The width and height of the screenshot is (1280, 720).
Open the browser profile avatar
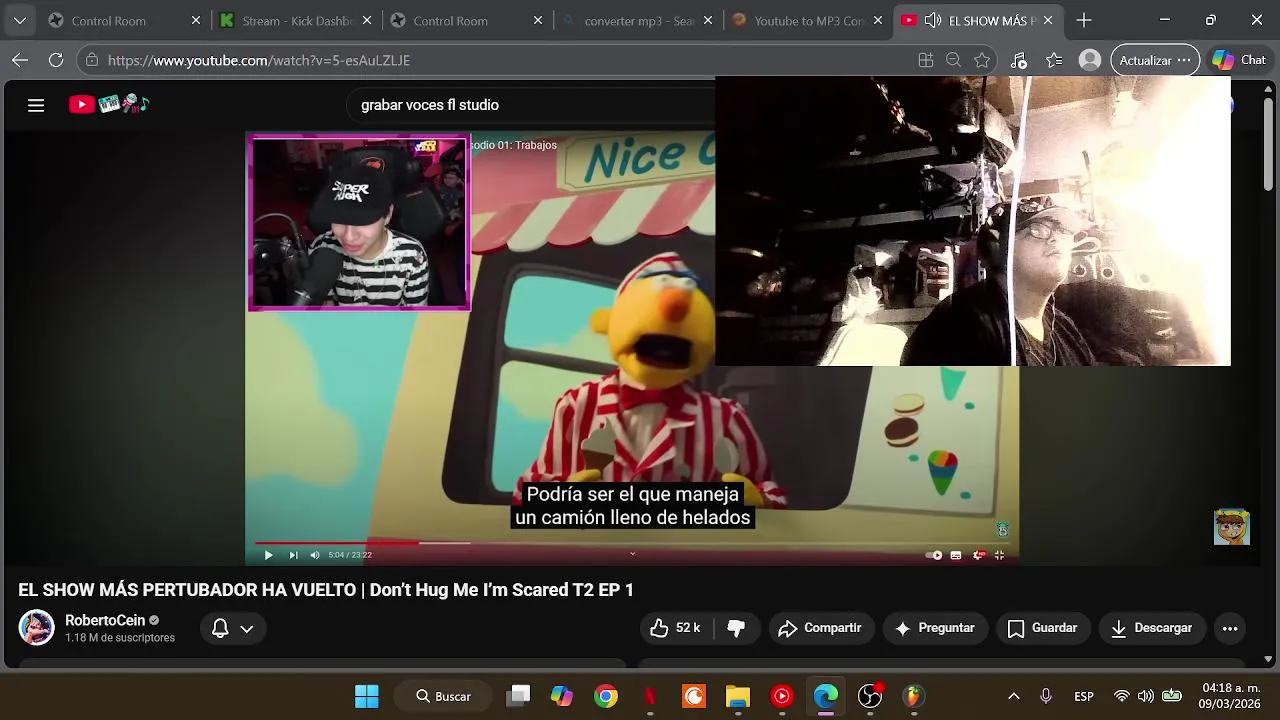pyautogui.click(x=1090, y=60)
